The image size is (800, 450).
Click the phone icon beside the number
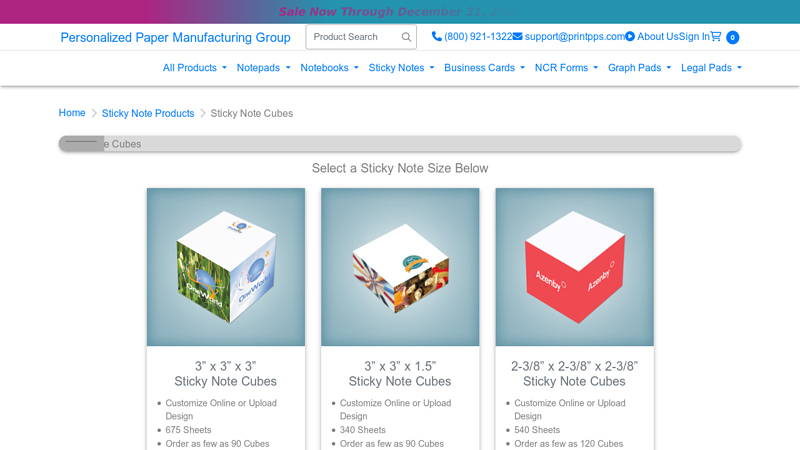437,37
